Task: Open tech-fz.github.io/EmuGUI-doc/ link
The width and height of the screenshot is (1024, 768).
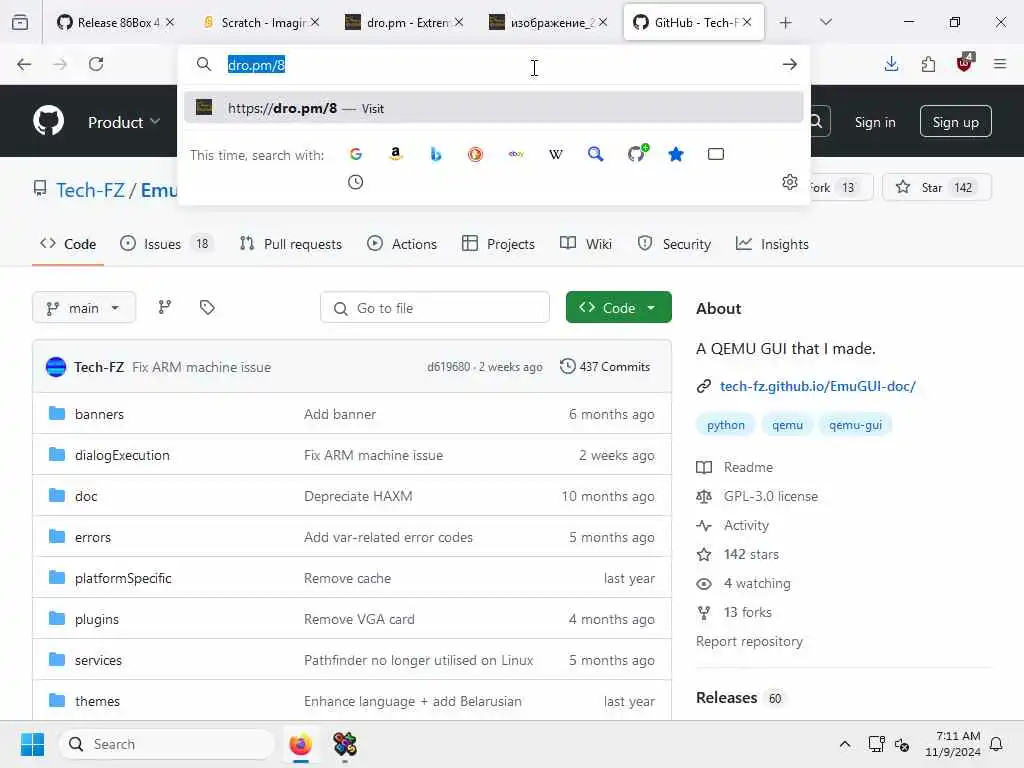Action: tap(818, 386)
